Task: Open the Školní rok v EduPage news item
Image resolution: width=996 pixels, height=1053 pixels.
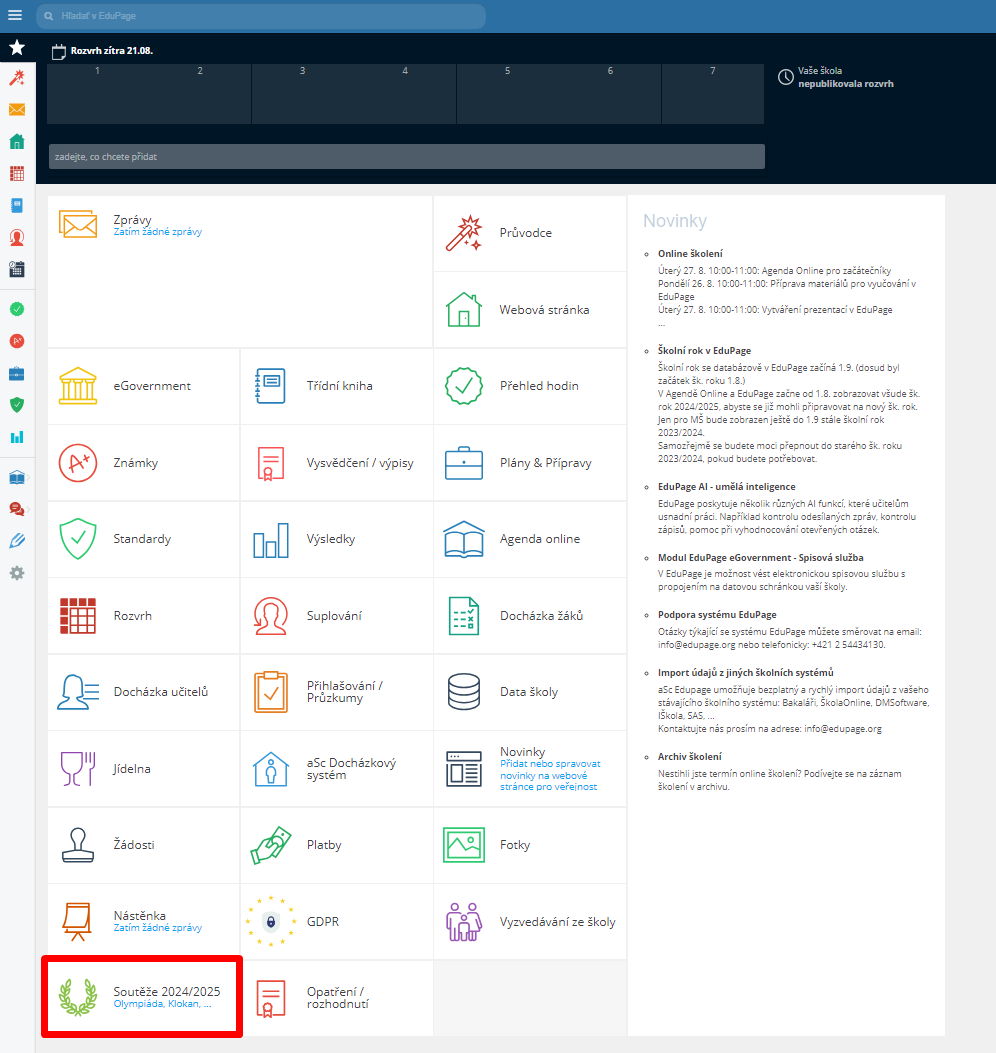Action: 705,351
